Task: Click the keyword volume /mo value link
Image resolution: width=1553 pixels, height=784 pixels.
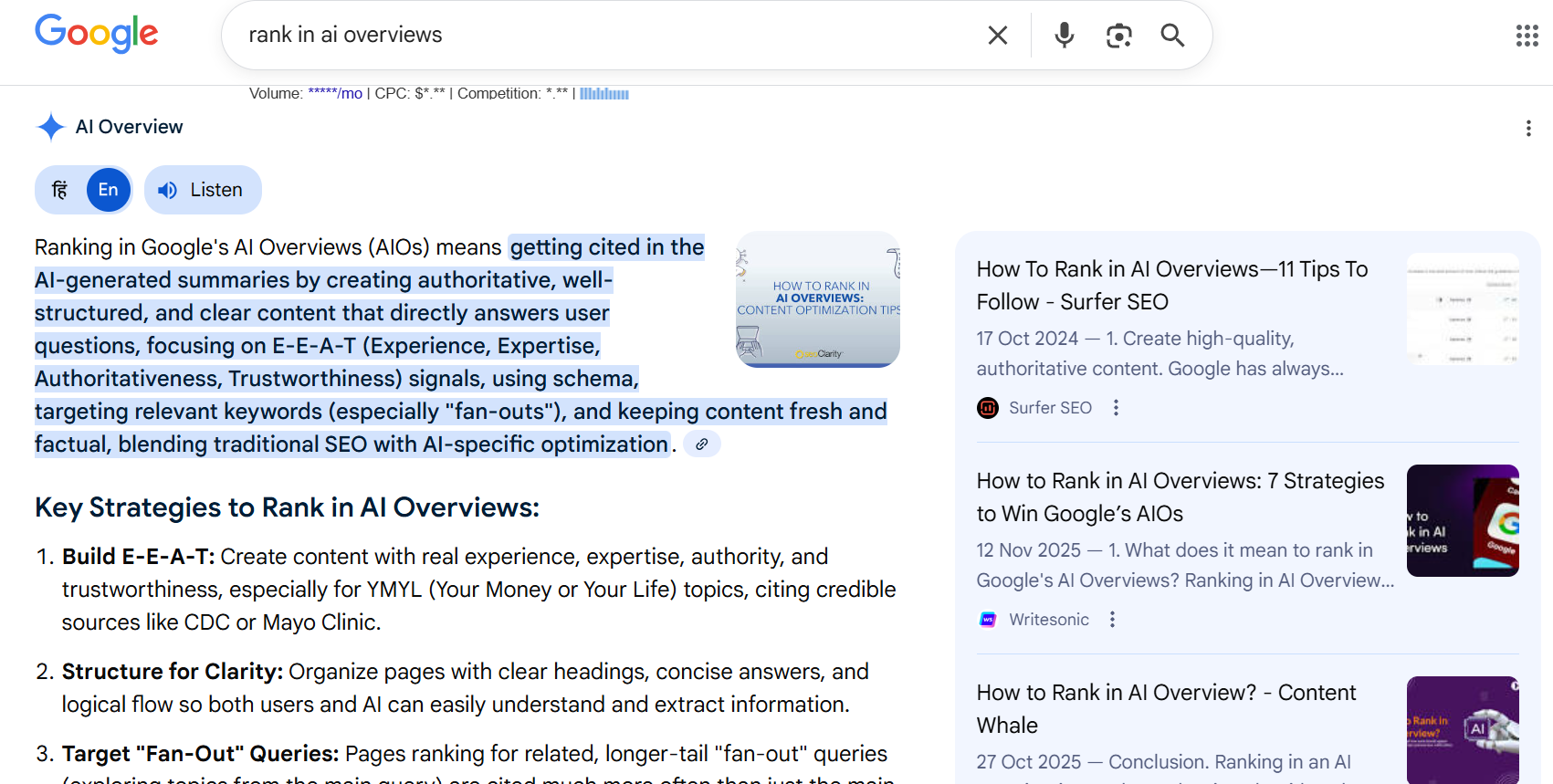Action: tap(335, 93)
